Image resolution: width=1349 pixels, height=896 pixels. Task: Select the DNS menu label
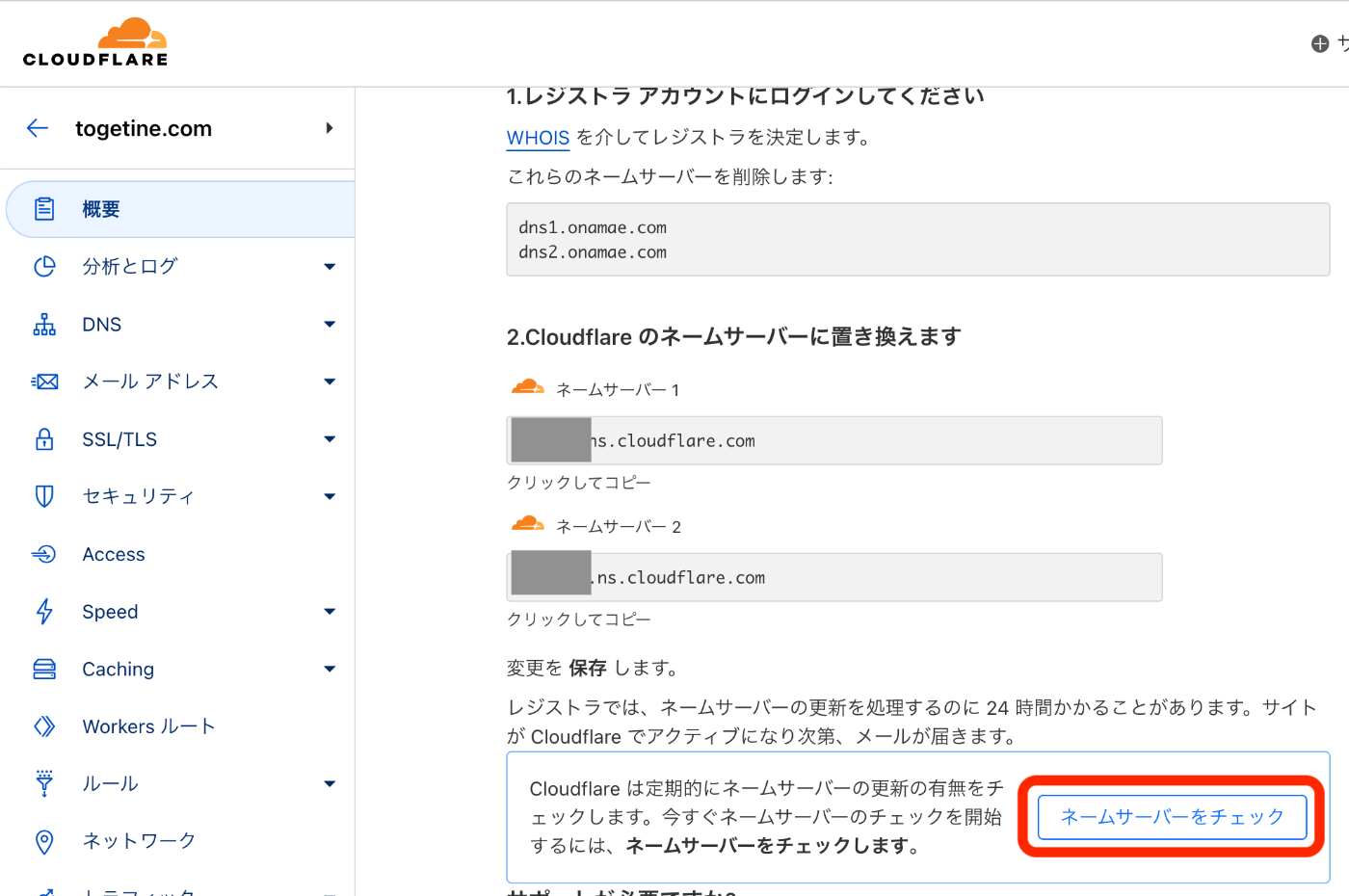pyautogui.click(x=101, y=325)
